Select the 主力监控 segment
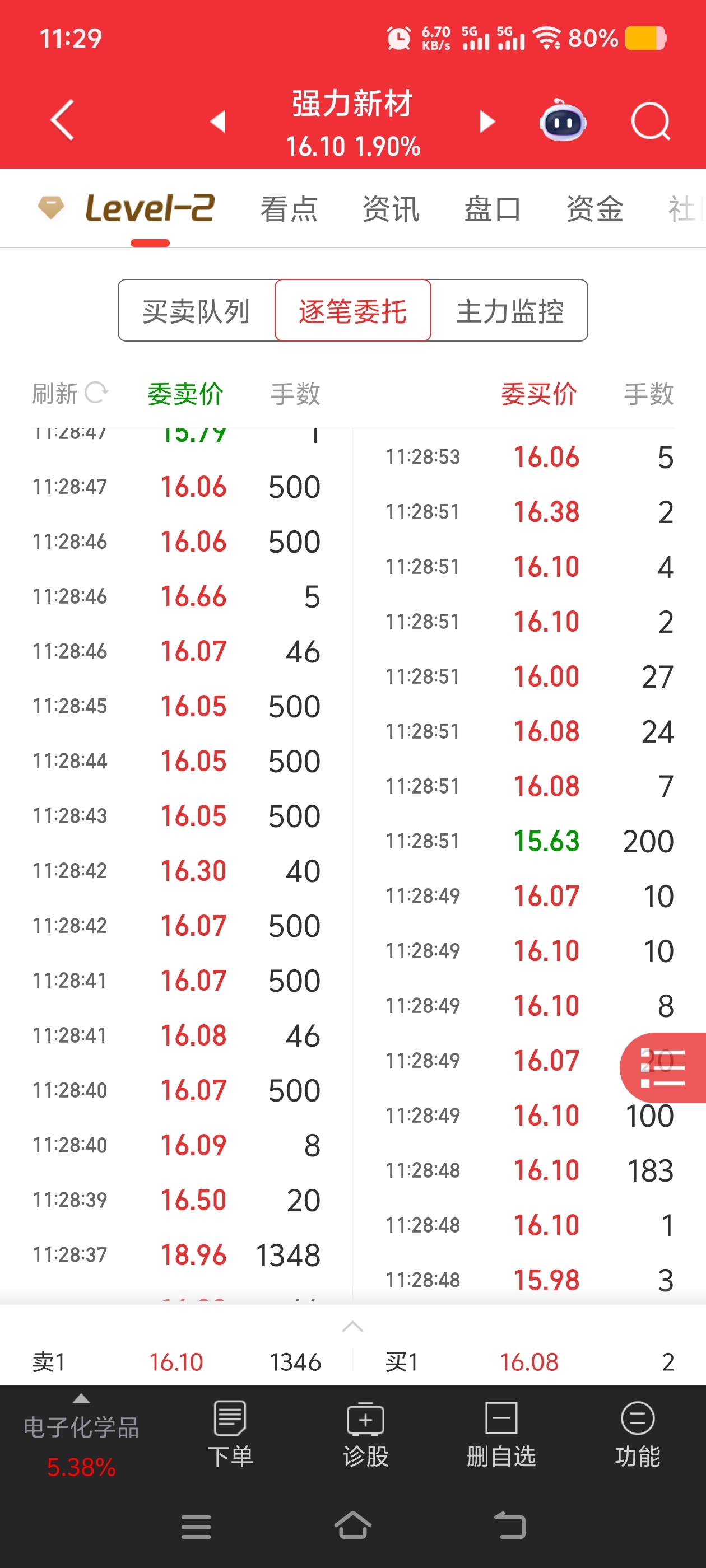Viewport: 706px width, 1568px height. tap(510, 311)
